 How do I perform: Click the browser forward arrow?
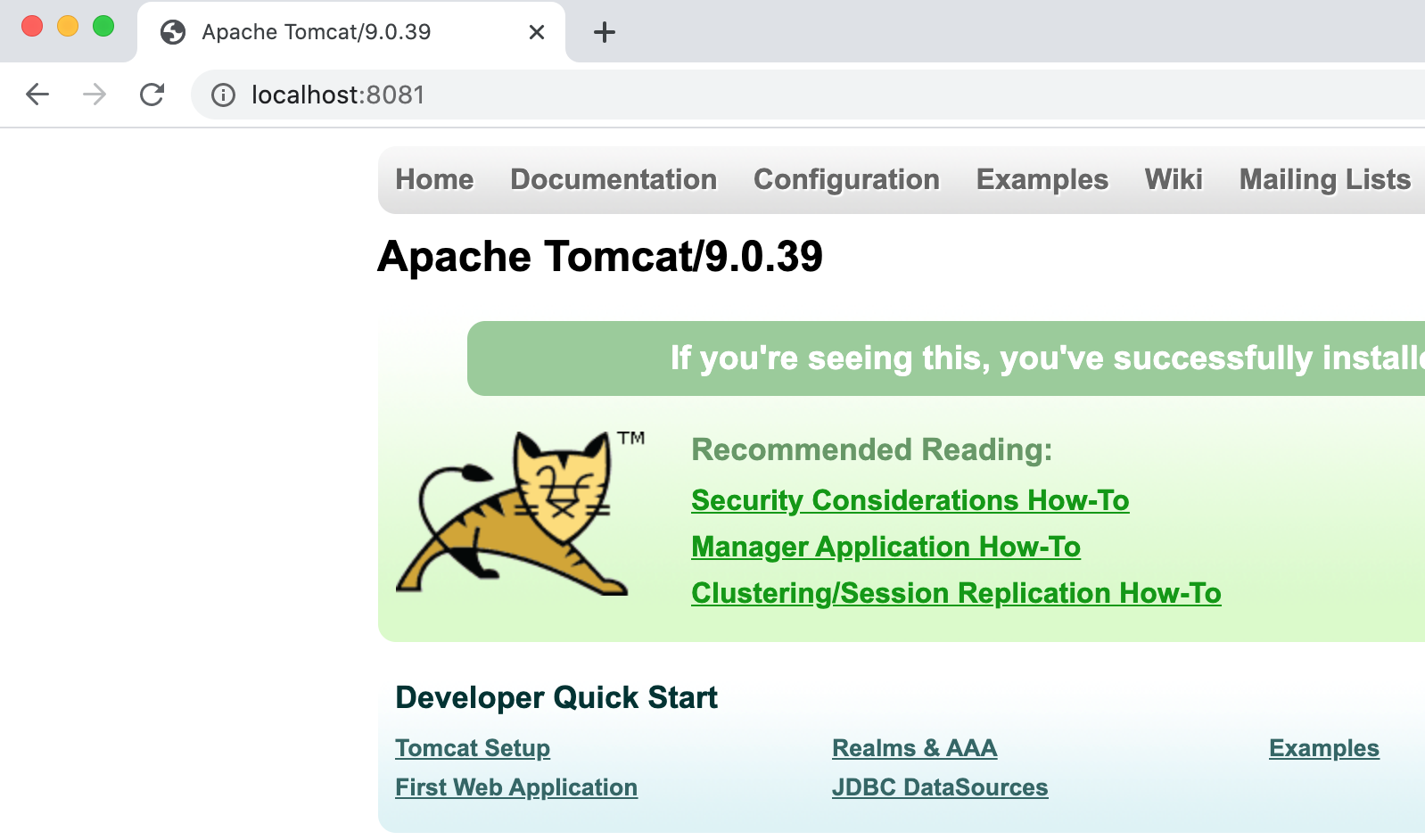pyautogui.click(x=95, y=95)
